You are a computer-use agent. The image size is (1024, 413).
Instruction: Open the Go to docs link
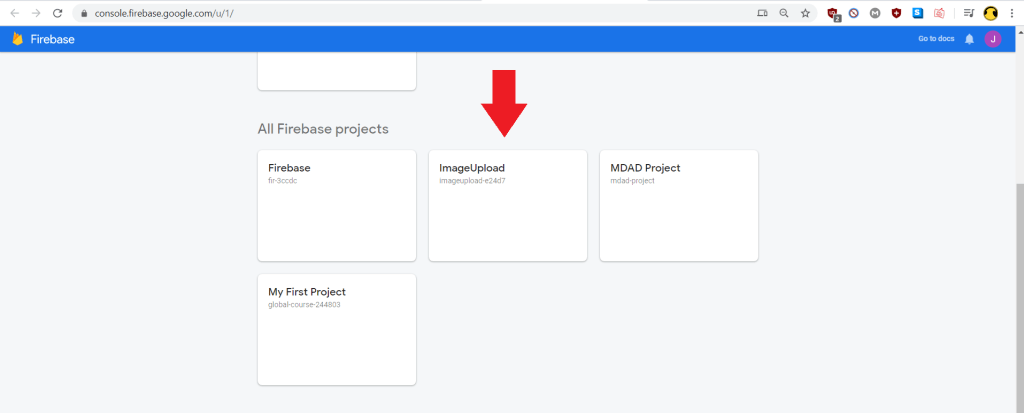(x=936, y=39)
